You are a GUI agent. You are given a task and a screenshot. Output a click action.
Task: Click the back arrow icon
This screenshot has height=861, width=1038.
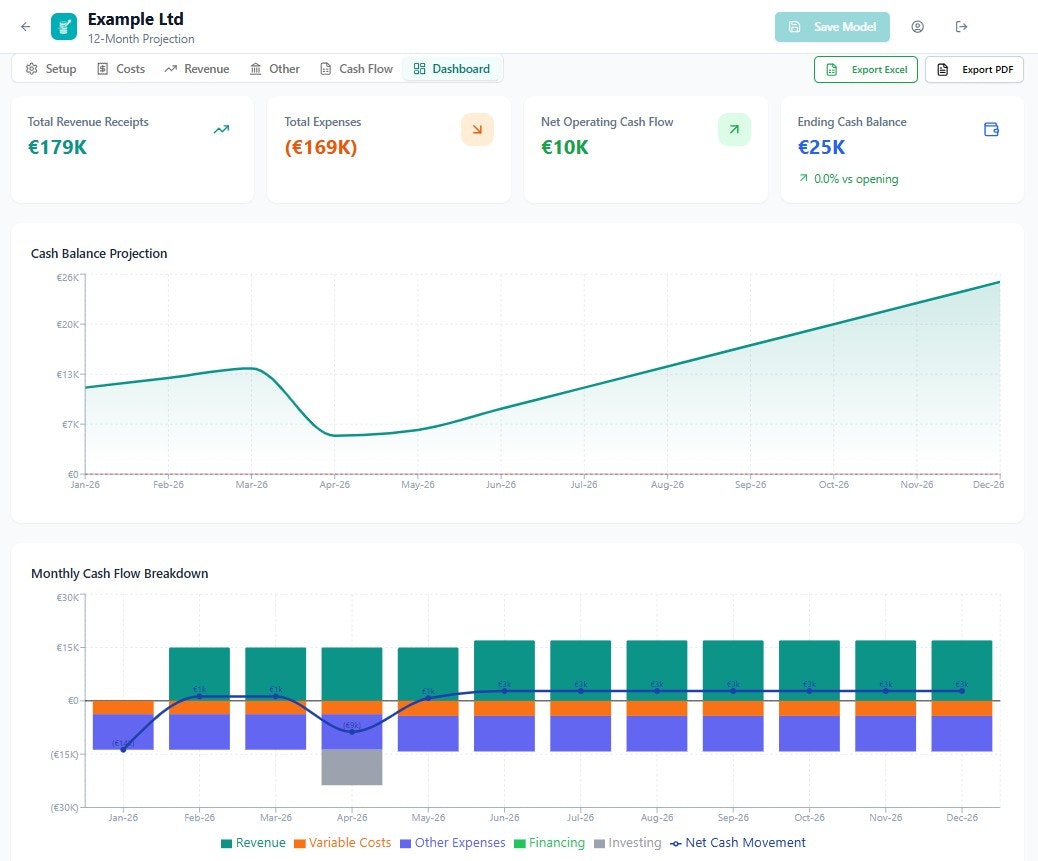pos(25,26)
